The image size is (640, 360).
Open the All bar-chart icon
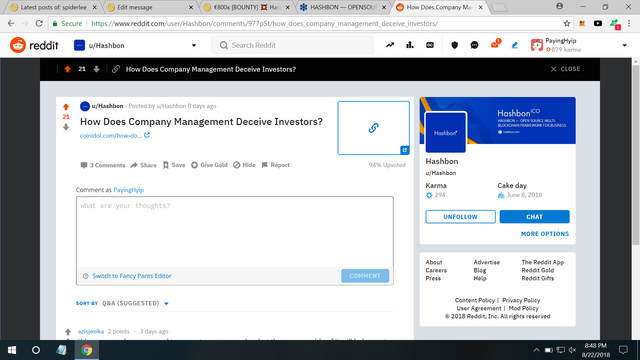(410, 45)
